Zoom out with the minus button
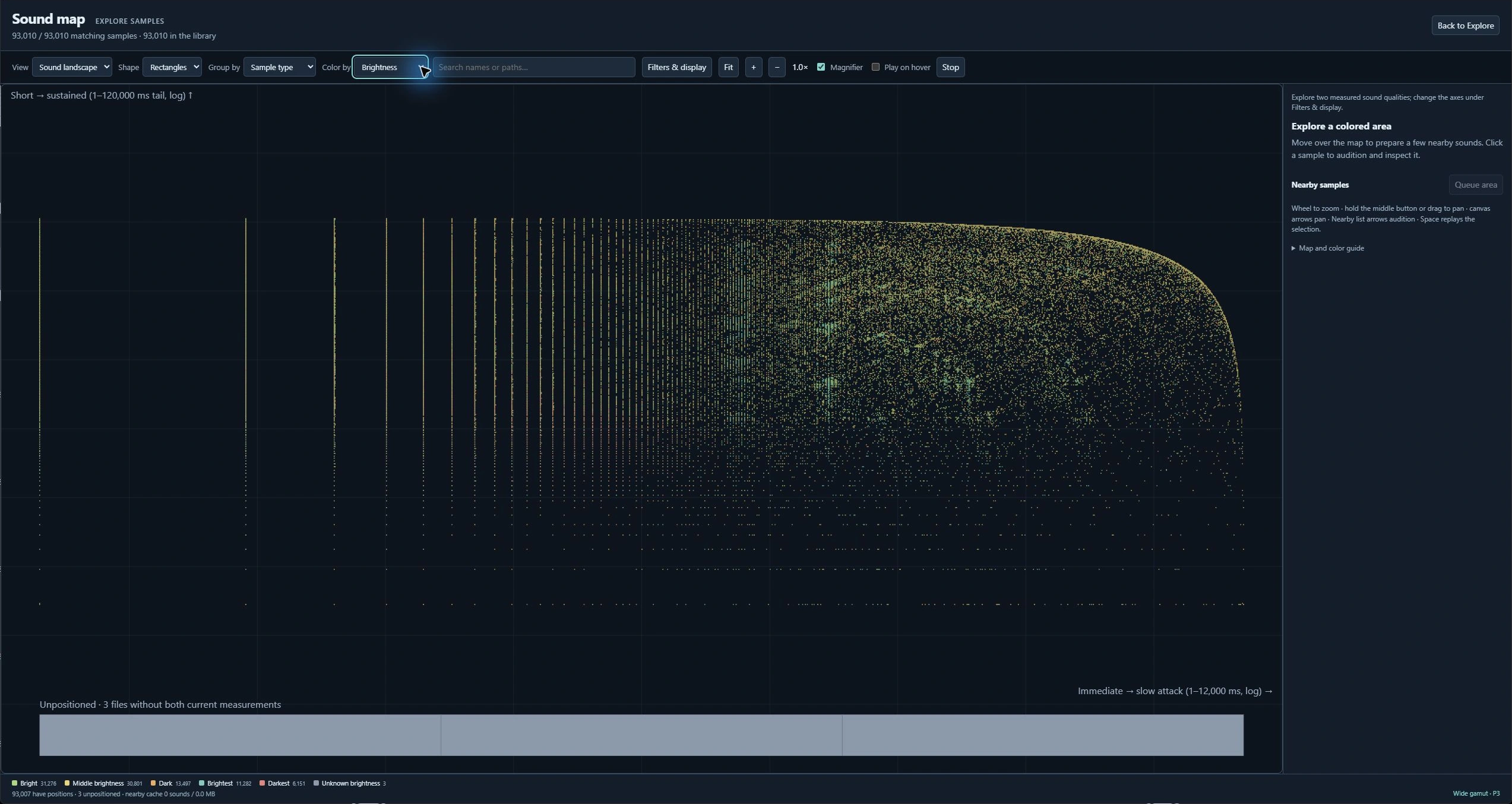 click(777, 67)
